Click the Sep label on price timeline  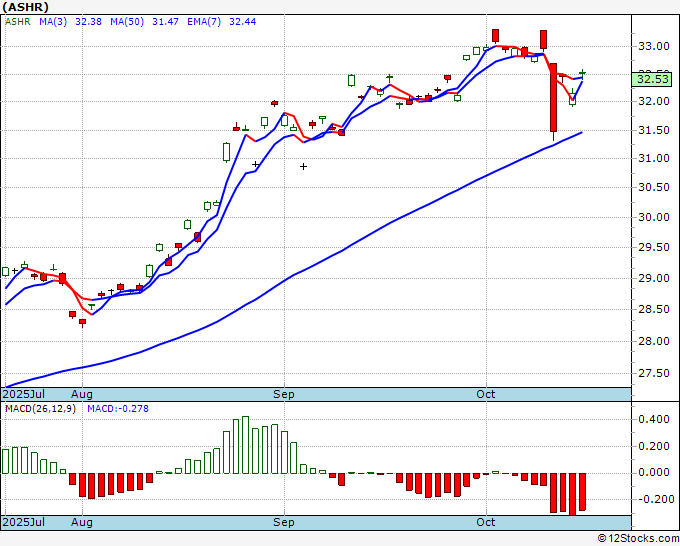(x=284, y=394)
